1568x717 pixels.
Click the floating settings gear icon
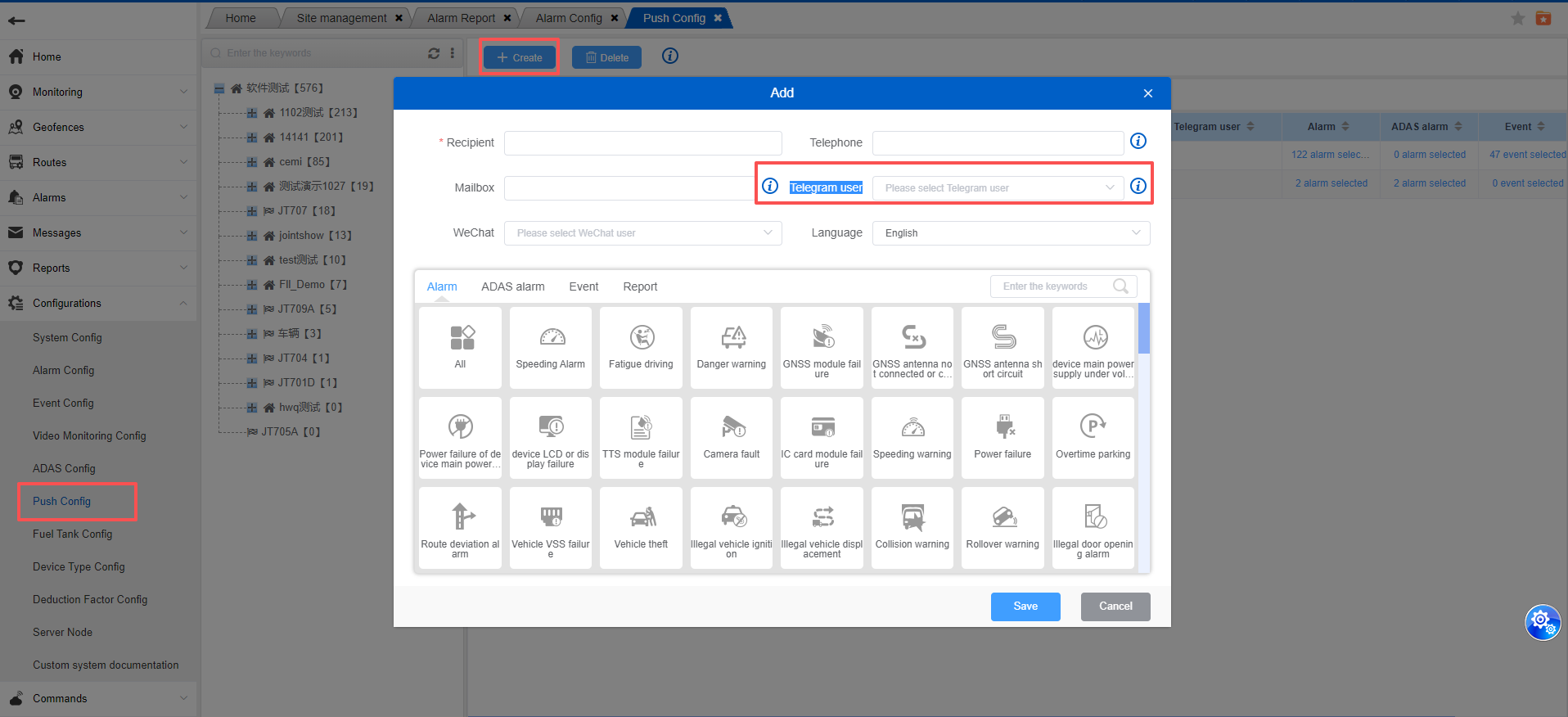(x=1542, y=622)
